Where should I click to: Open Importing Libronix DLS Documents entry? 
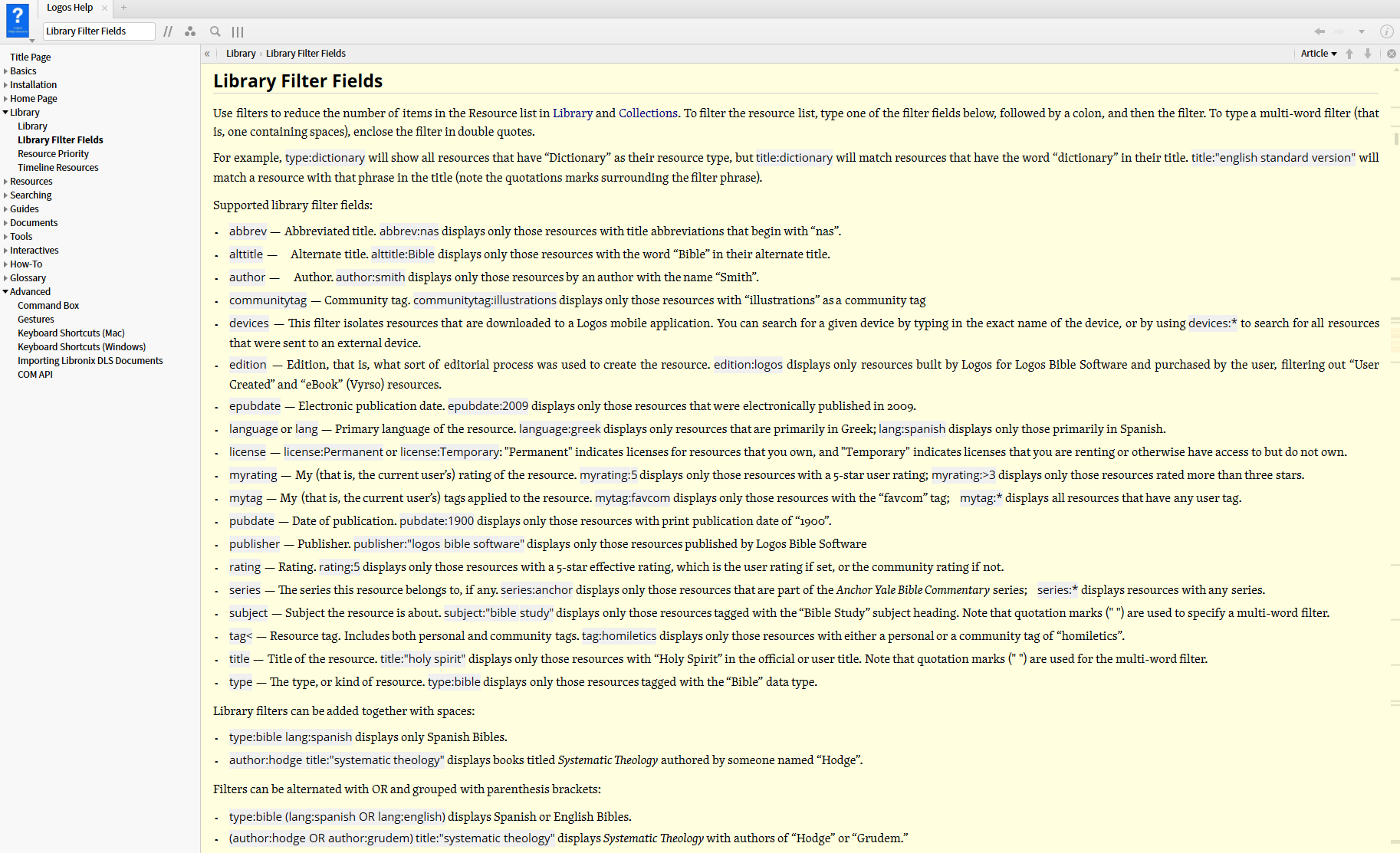tap(90, 361)
